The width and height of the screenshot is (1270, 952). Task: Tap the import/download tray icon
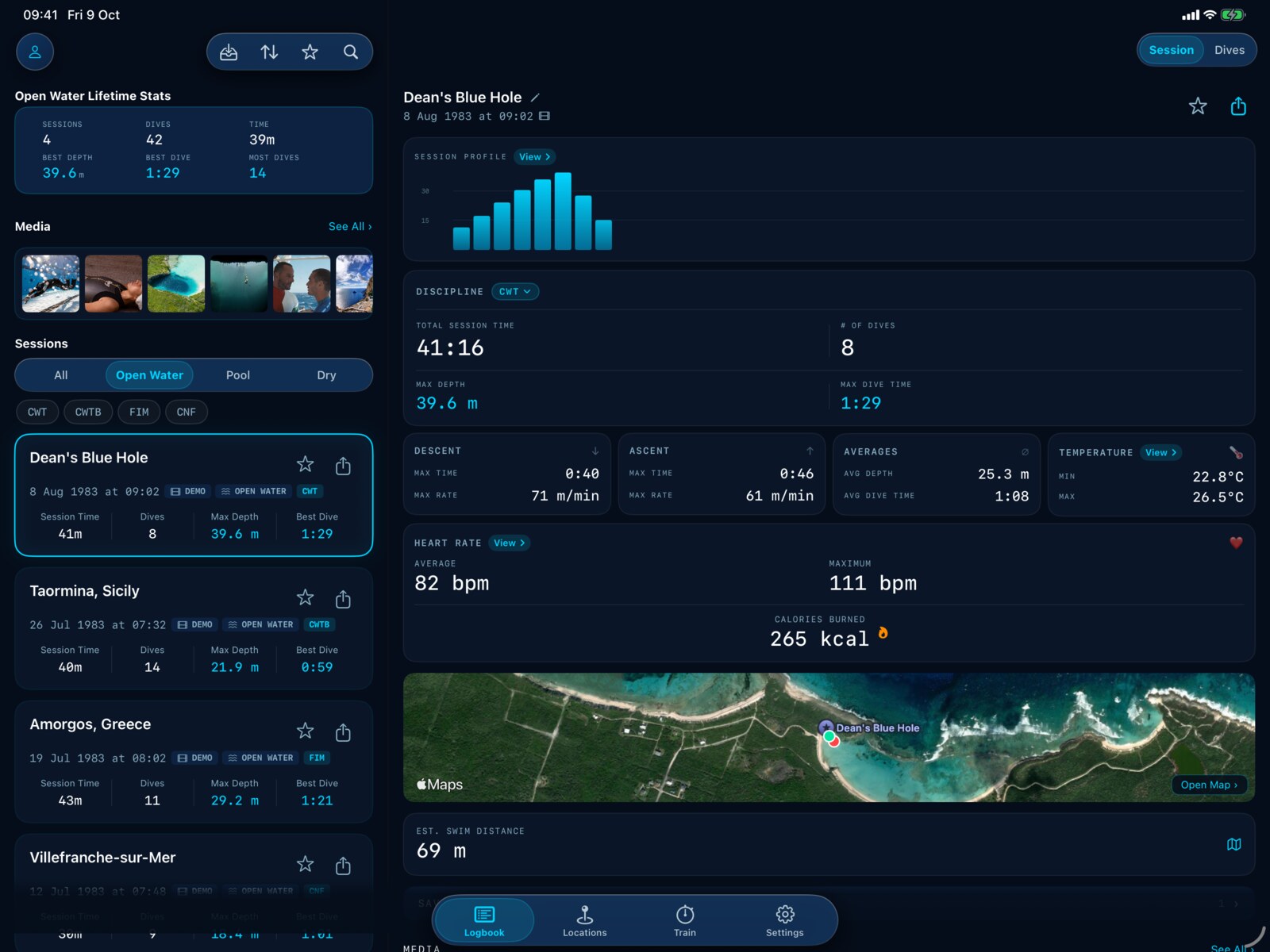pyautogui.click(x=229, y=52)
